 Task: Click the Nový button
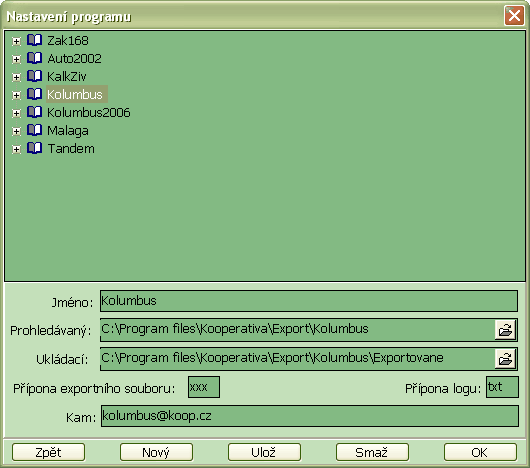(x=156, y=452)
